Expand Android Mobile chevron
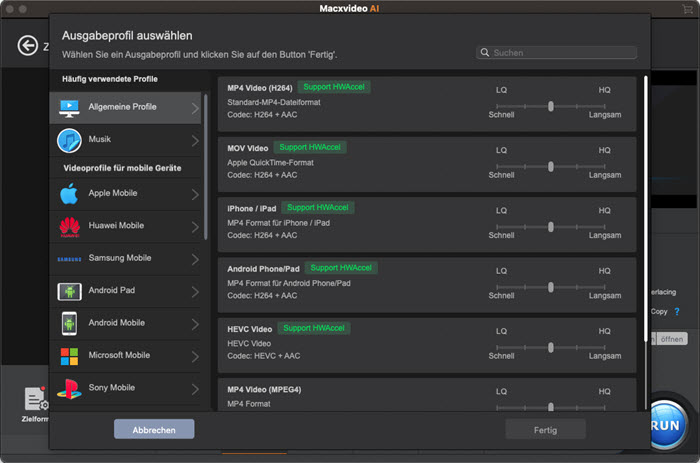700x463 pixels. (195, 324)
